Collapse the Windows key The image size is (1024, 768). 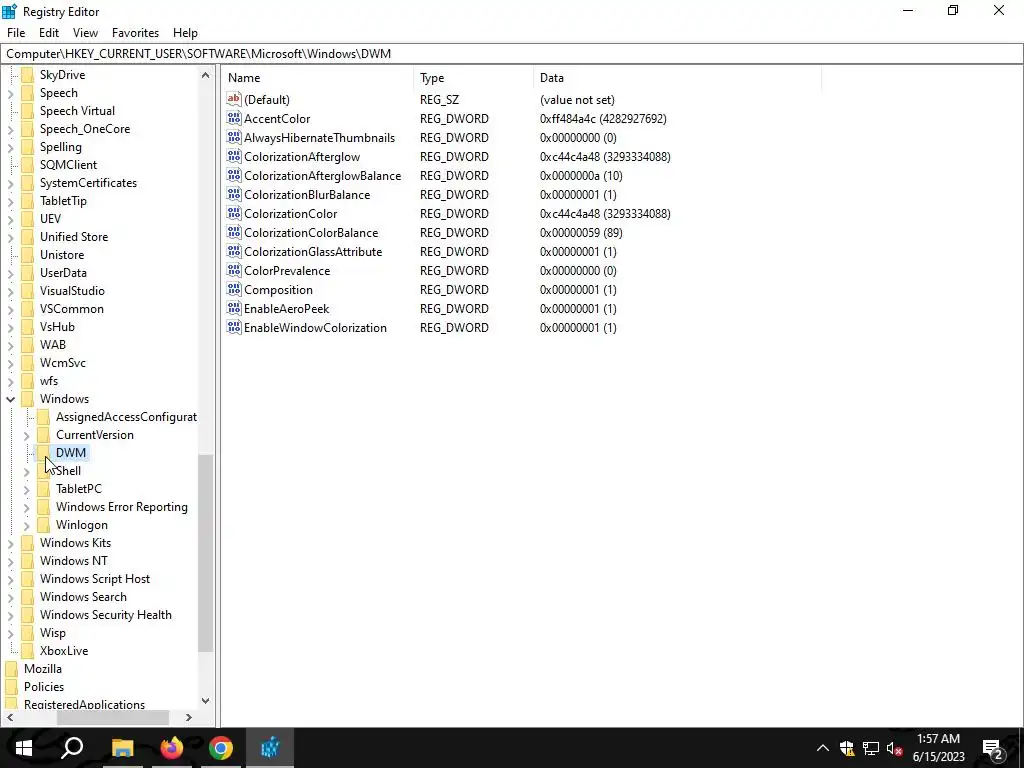click(x=10, y=398)
